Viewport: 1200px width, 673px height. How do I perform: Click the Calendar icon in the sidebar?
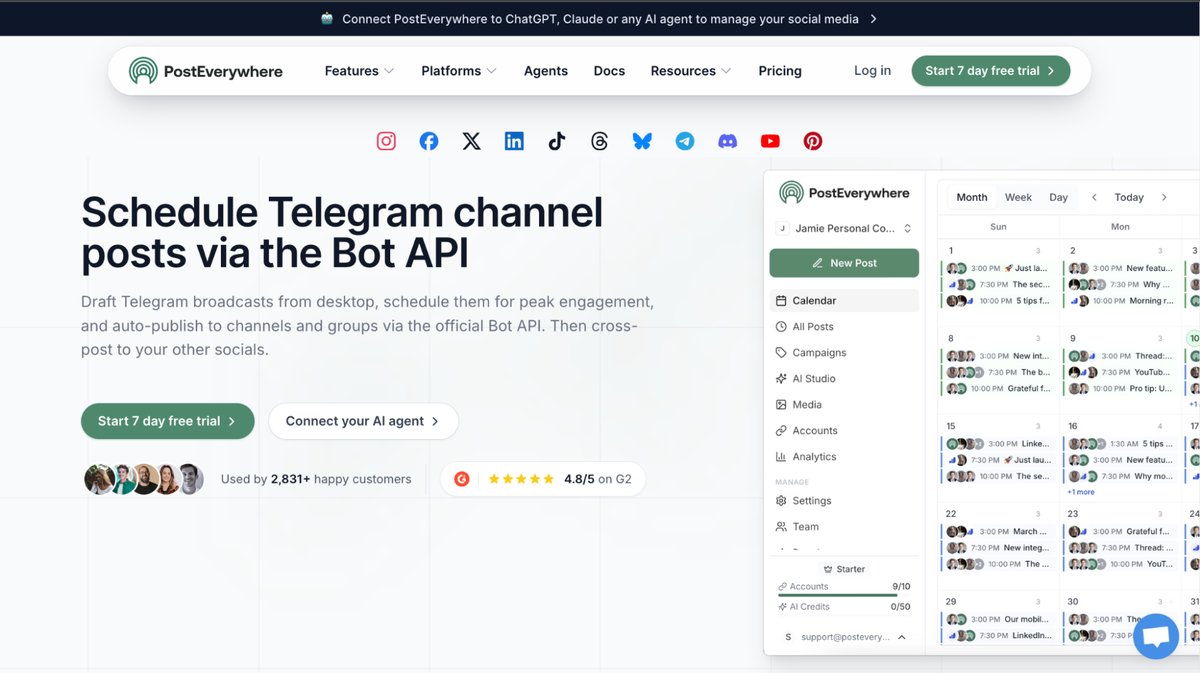pos(782,300)
